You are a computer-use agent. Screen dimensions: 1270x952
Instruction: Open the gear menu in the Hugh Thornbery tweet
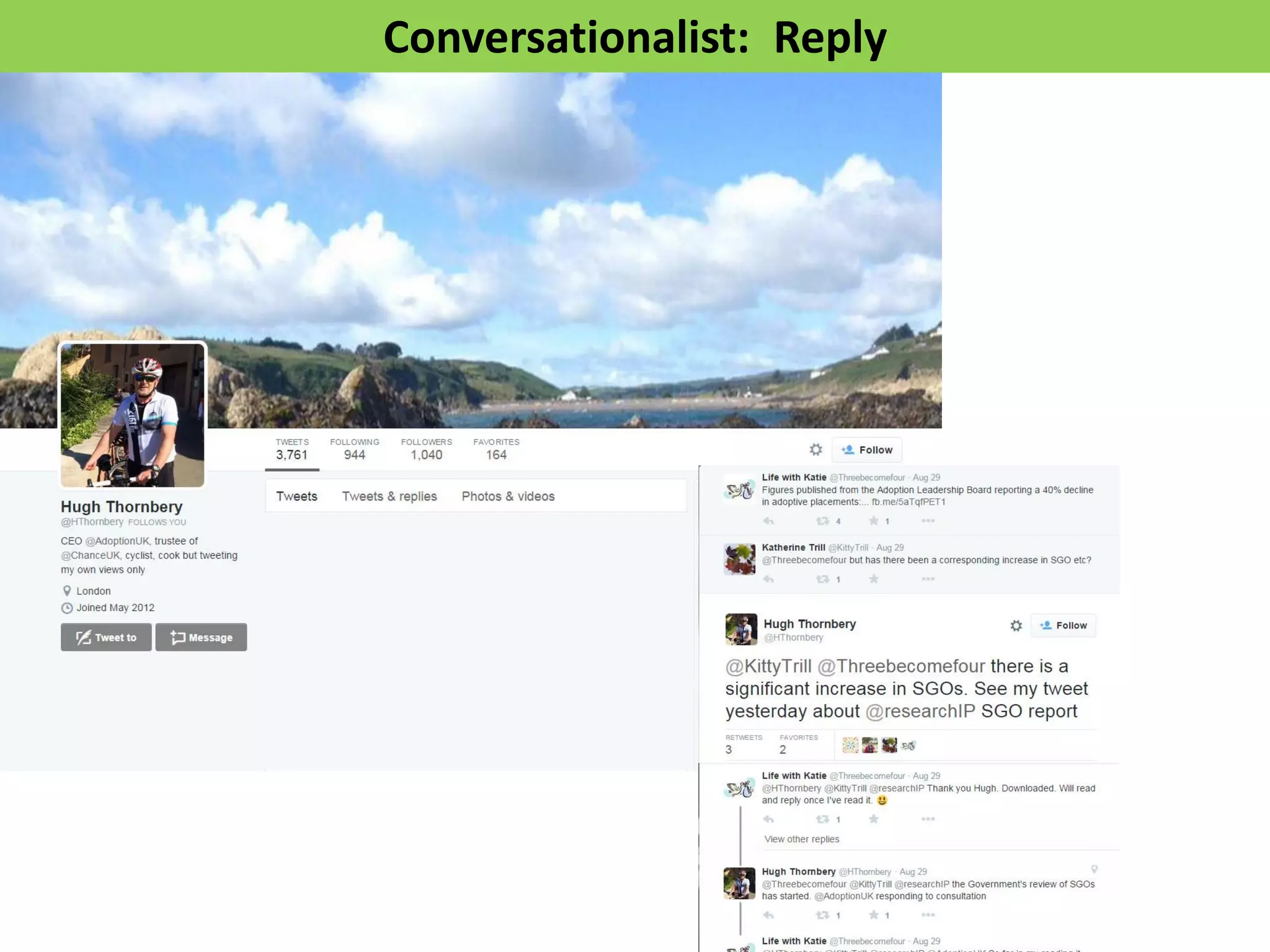tap(1016, 625)
